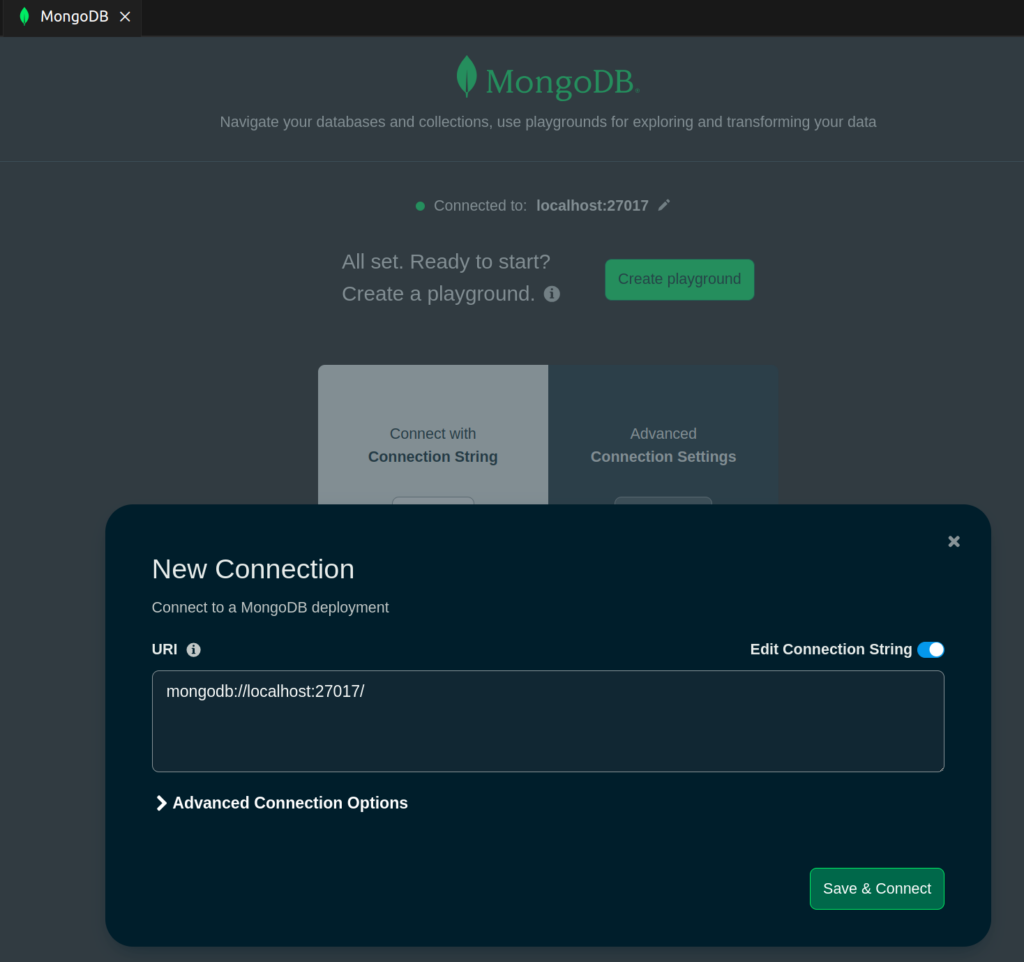Click the Save & Connect button
This screenshot has width=1024, height=962.
point(876,888)
